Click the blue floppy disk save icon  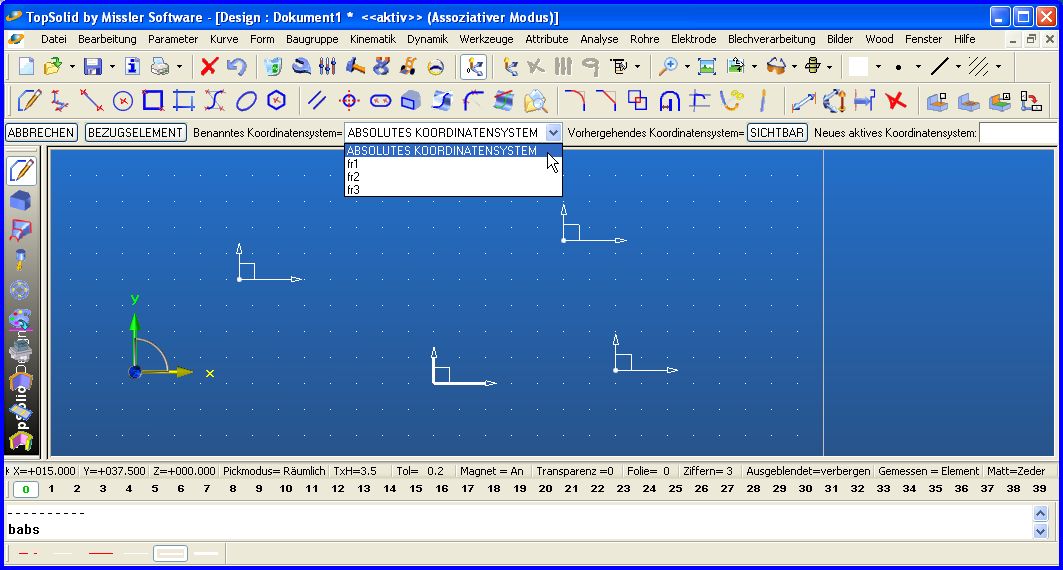pyautogui.click(x=93, y=66)
